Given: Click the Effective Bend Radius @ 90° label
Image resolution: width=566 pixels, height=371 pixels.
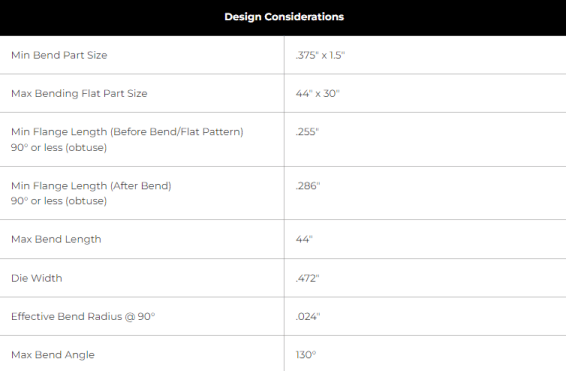Looking at the screenshot, I should [83, 317].
